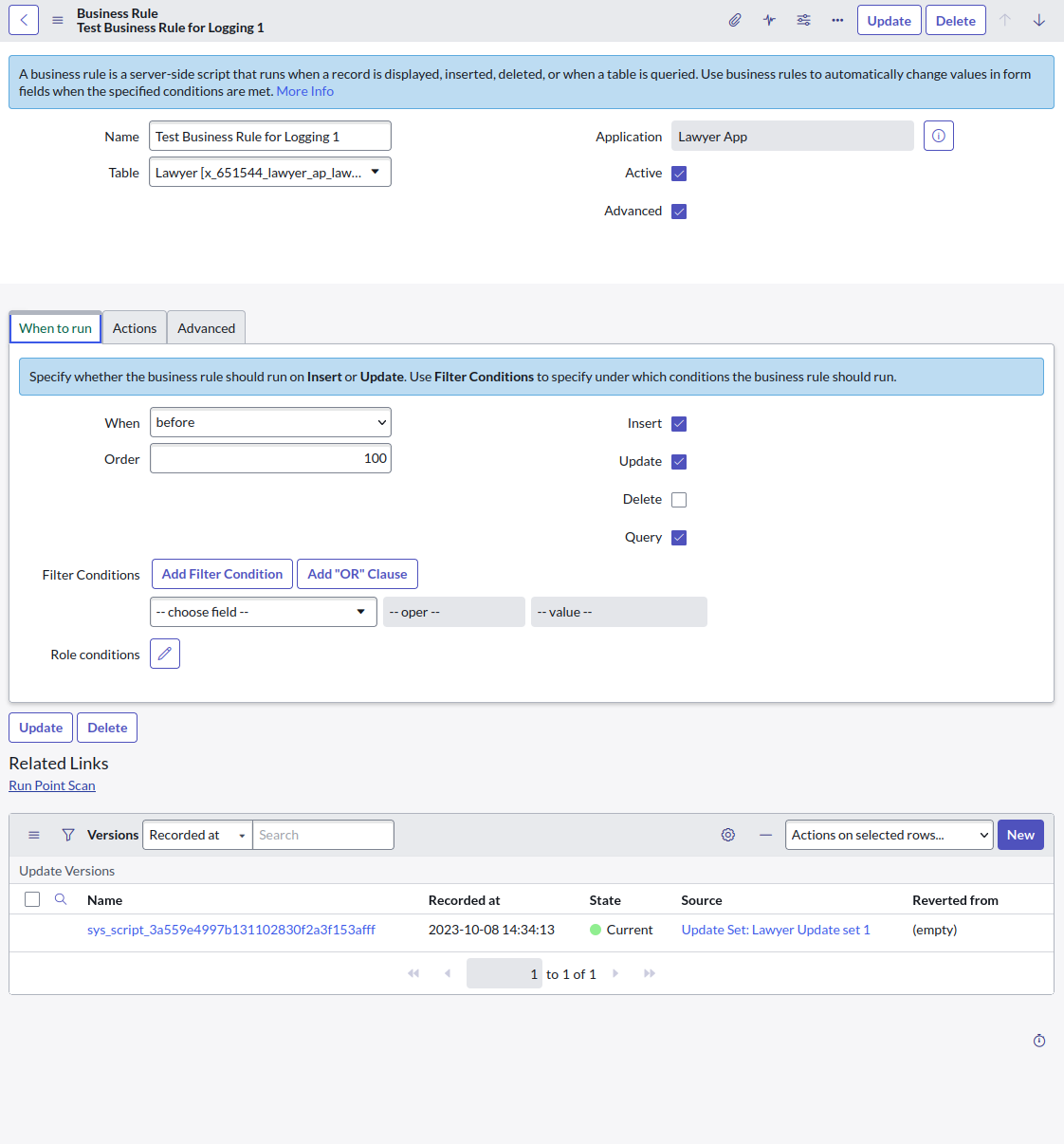Open the Table dropdown showing Lawyer
Image resolution: width=1064 pixels, height=1144 pixels.
270,172
